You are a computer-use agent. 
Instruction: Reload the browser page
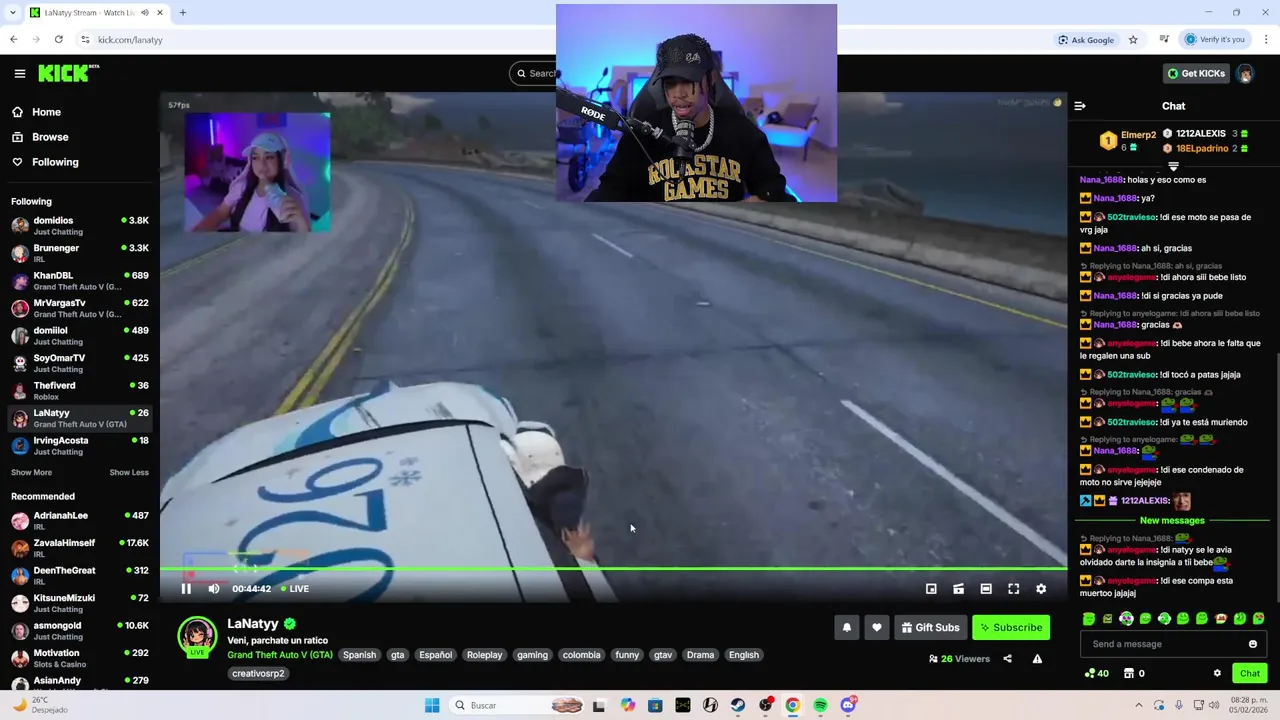(x=59, y=40)
